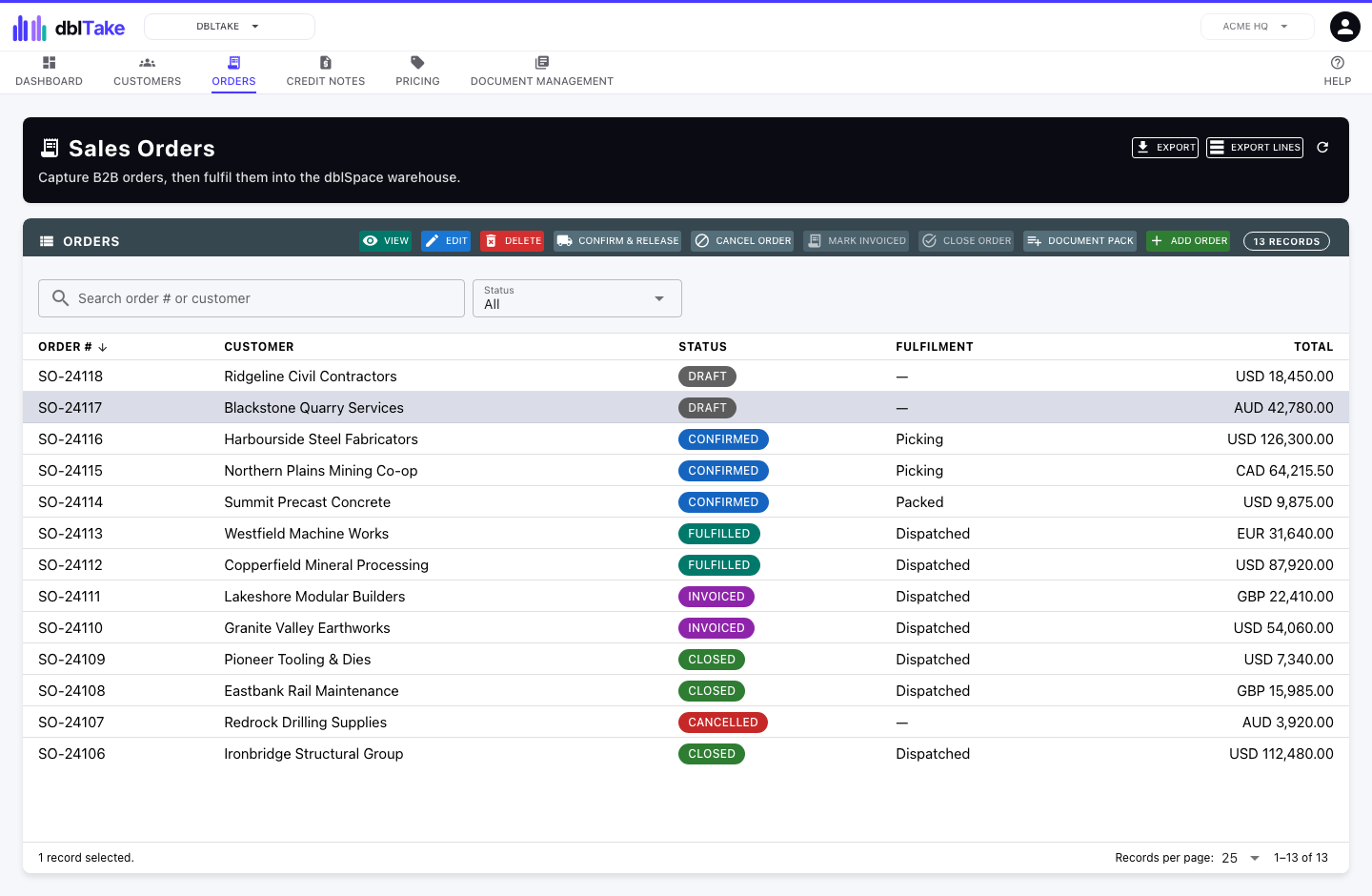Open the Pricing tab
Screen dimensions: 1372x896
click(417, 71)
